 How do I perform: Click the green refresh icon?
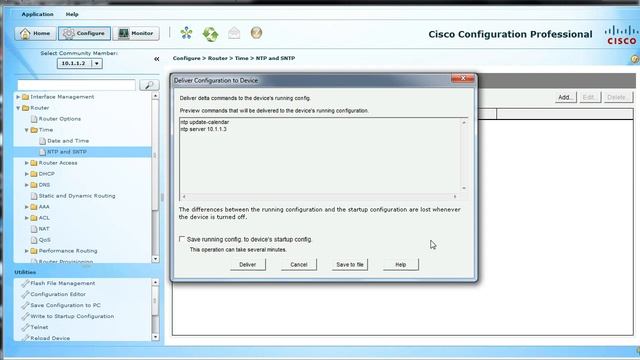click(210, 33)
